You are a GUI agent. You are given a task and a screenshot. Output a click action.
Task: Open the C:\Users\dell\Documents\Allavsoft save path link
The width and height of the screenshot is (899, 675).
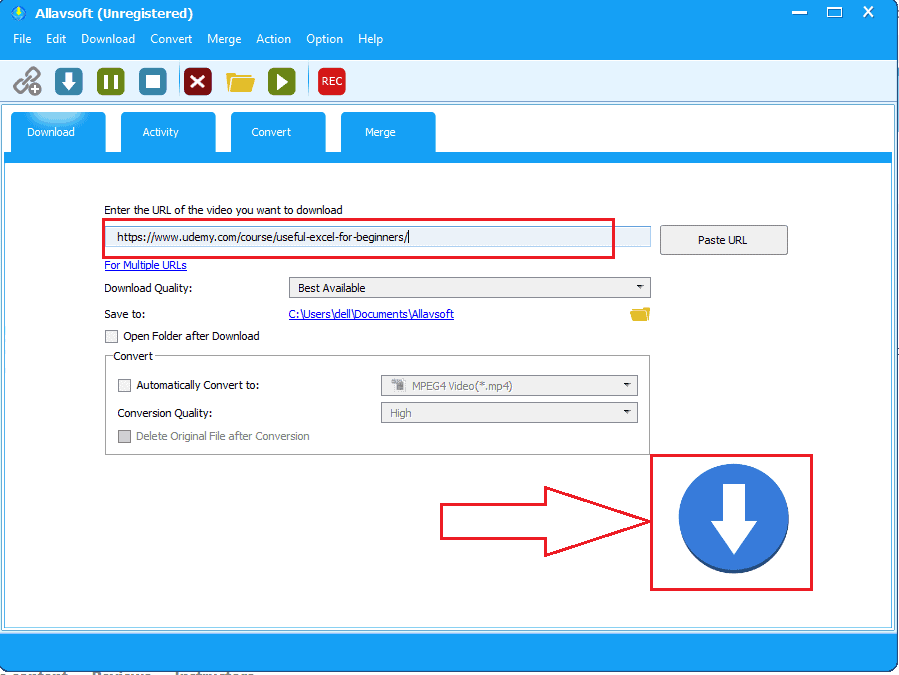pyautogui.click(x=371, y=314)
